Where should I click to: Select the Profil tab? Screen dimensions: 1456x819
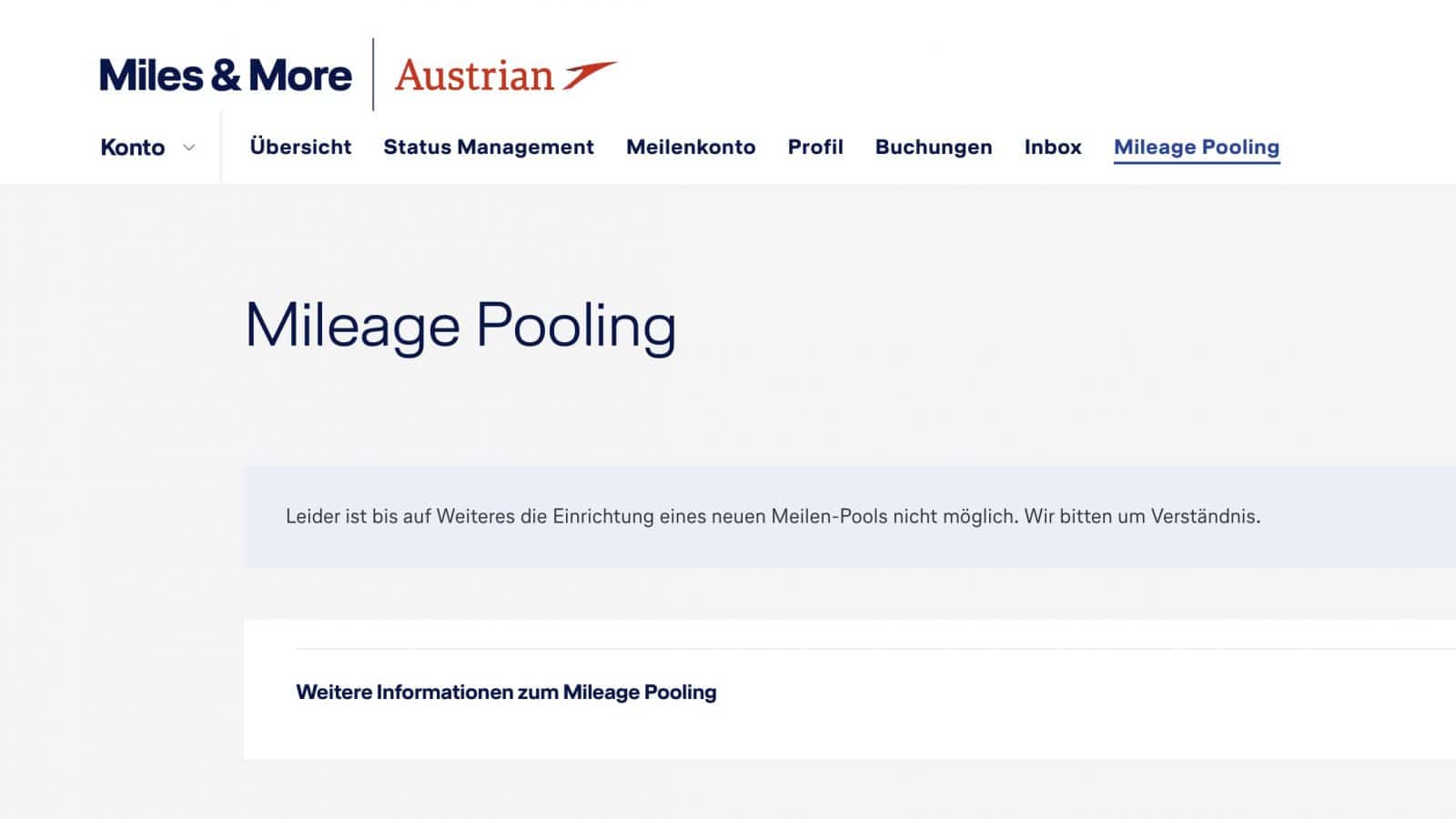pos(815,147)
